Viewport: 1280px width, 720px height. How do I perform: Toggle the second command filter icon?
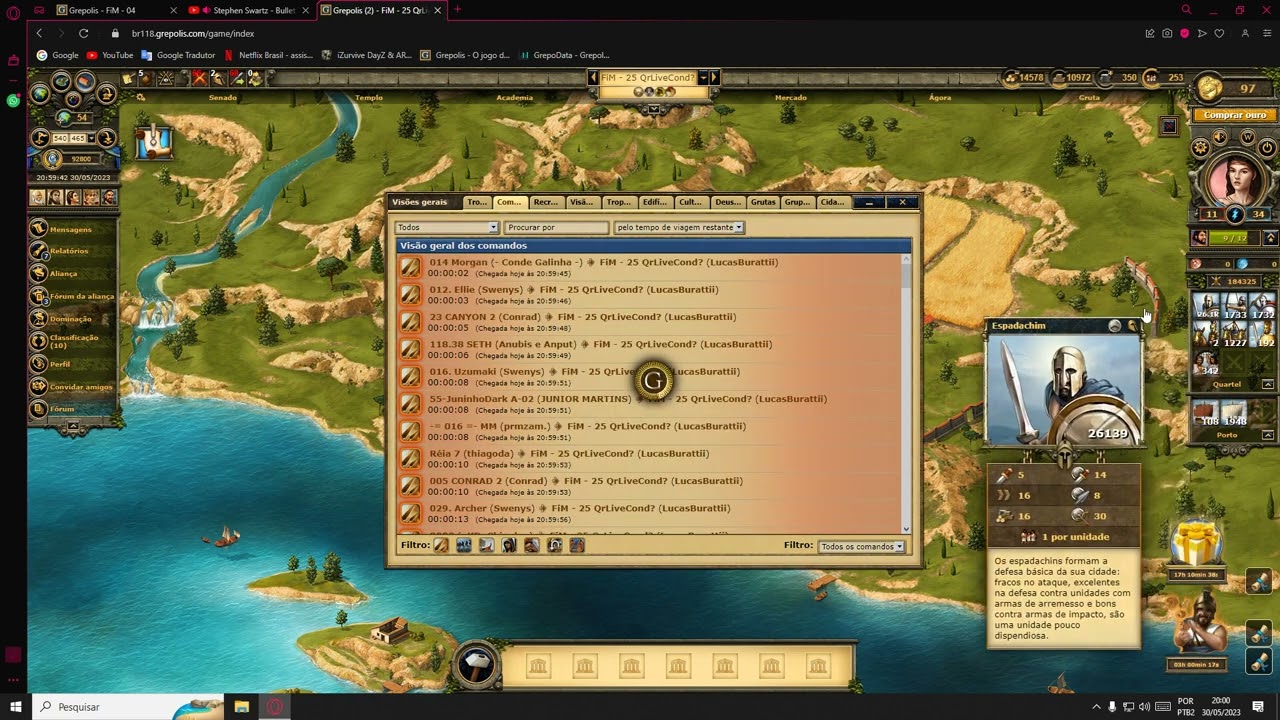[464, 545]
